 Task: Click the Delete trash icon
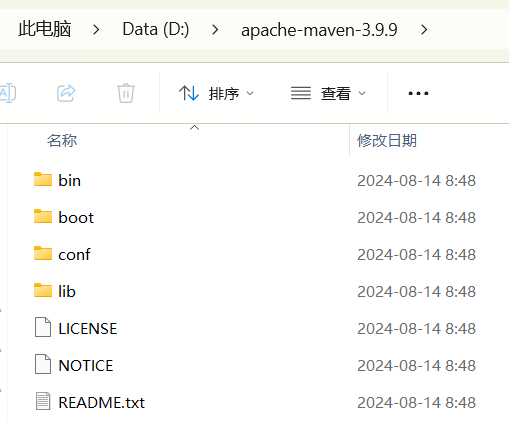(x=126, y=93)
